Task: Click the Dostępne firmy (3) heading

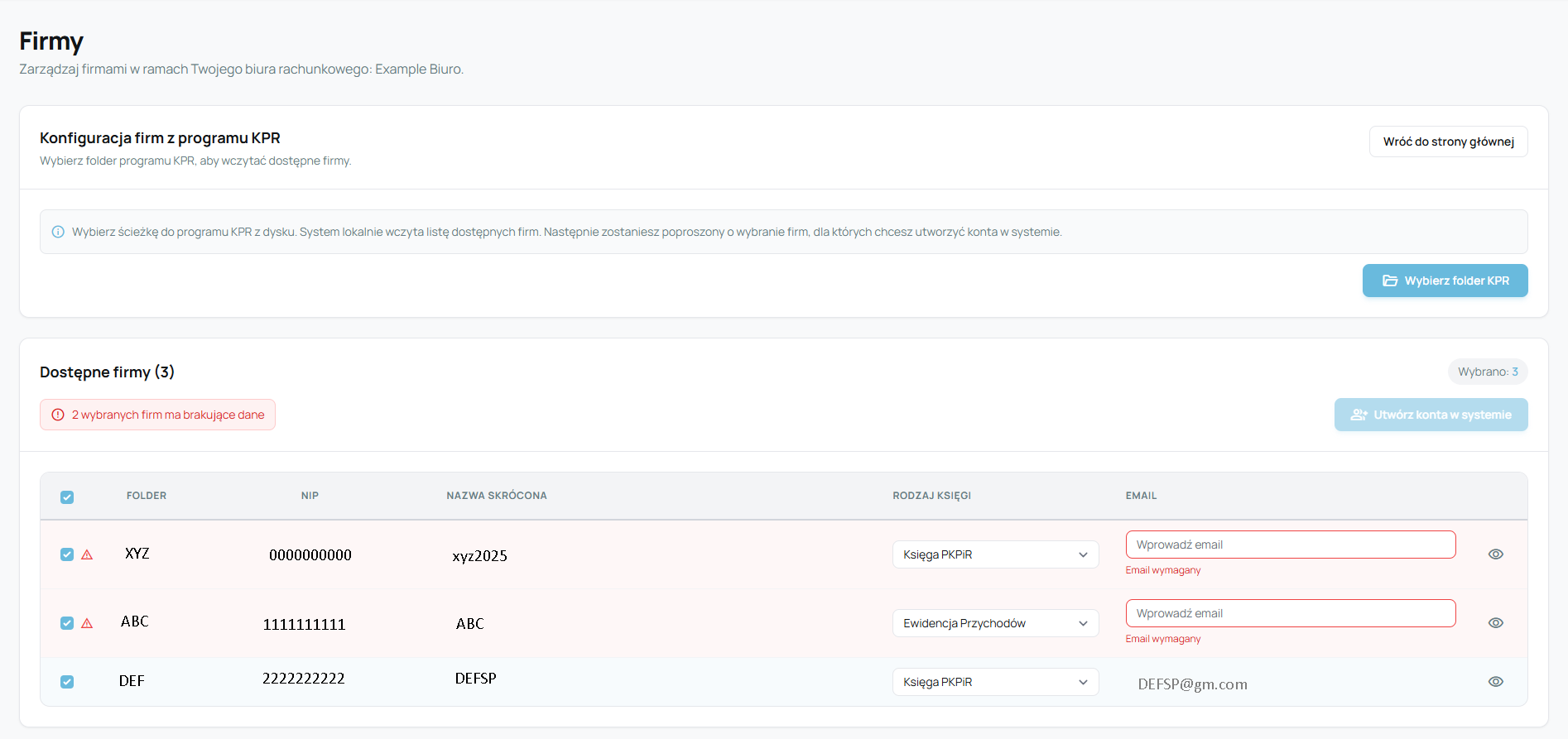Action: point(107,372)
